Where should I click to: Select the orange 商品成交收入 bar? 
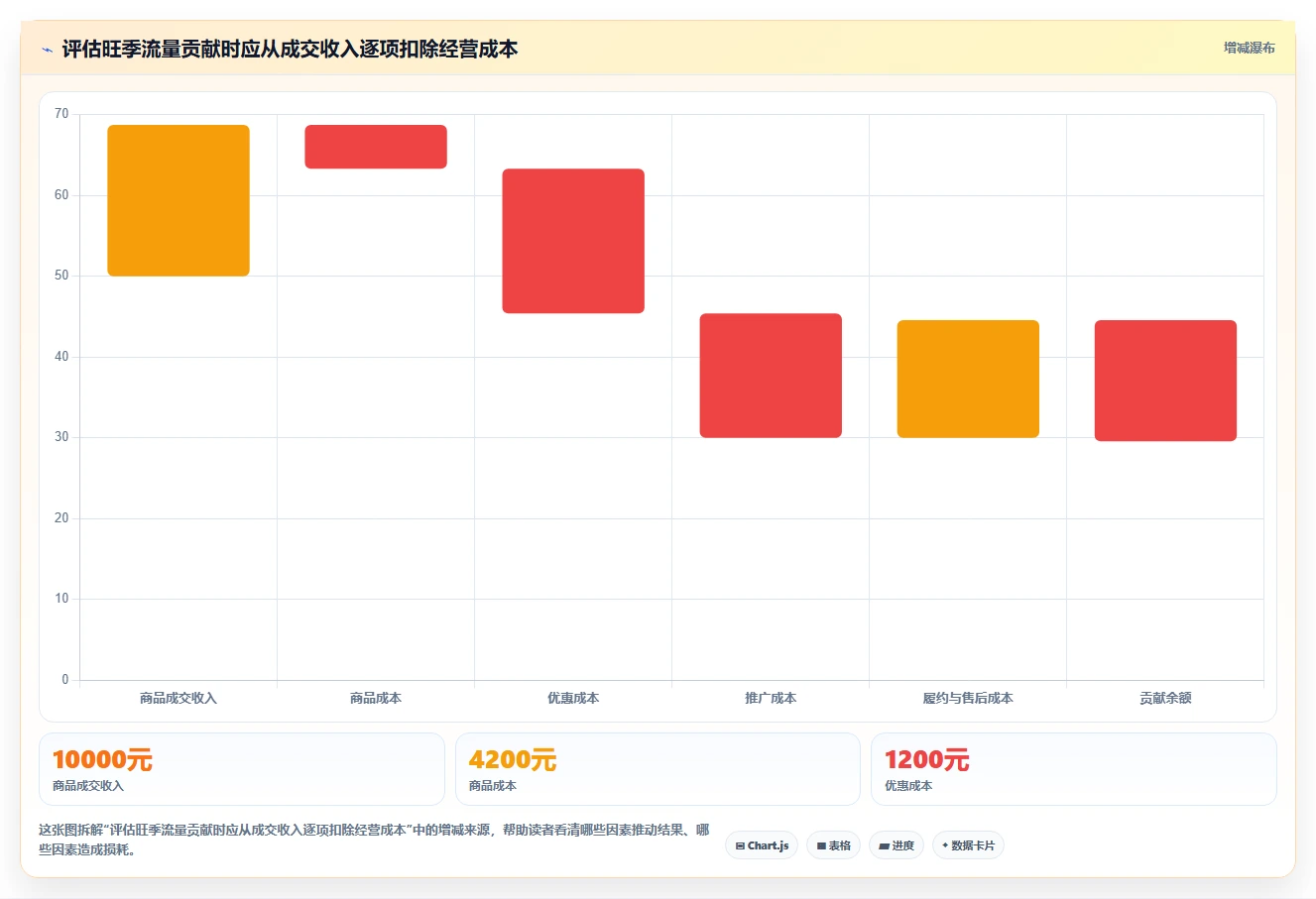179,200
